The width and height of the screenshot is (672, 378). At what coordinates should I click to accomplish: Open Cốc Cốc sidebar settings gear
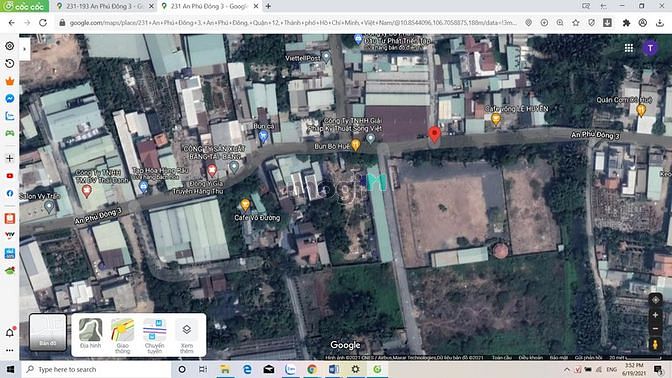click(x=9, y=46)
